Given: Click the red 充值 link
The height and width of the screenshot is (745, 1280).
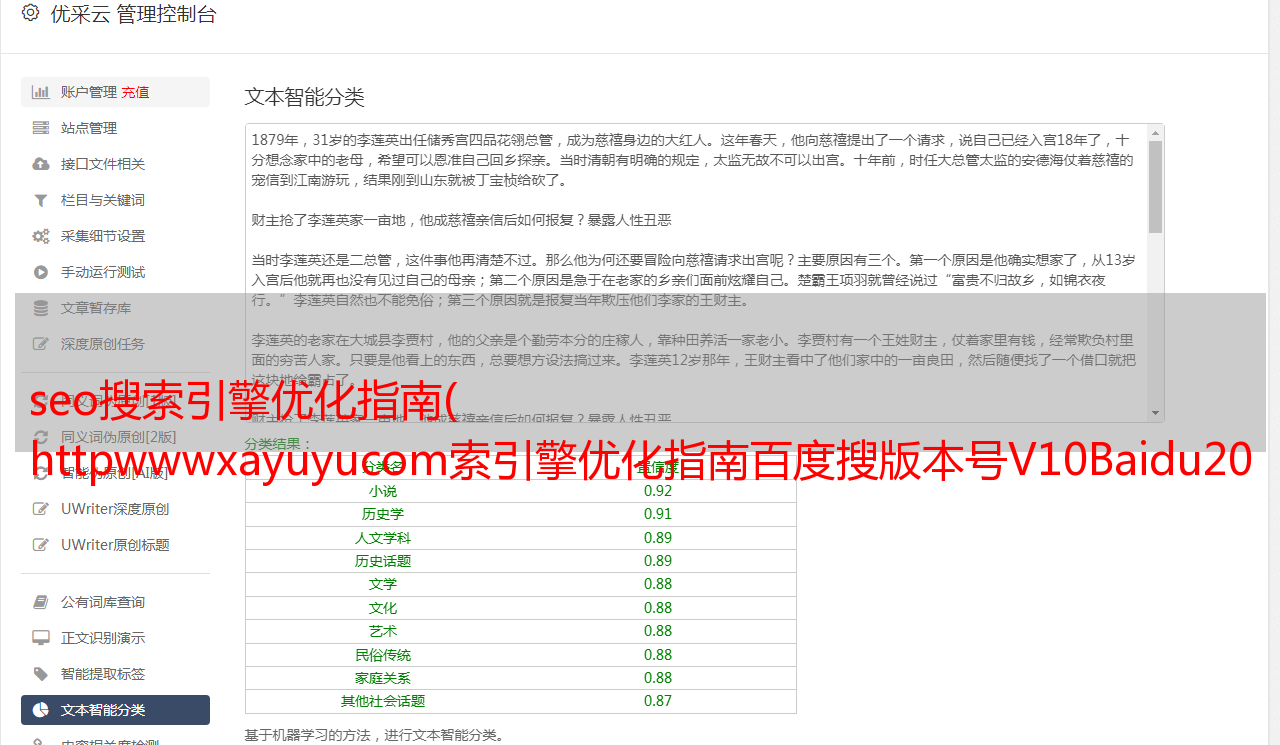Looking at the screenshot, I should click(135, 92).
